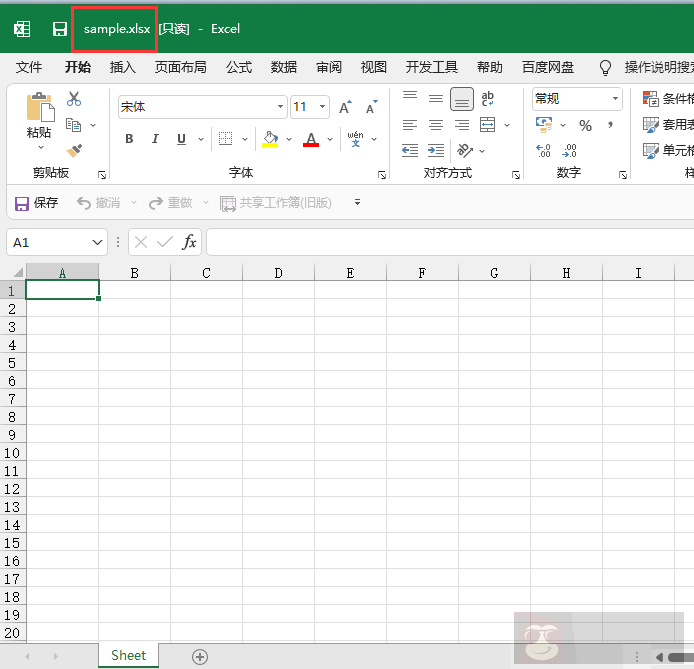Click the Increase Font Size icon

click(345, 107)
